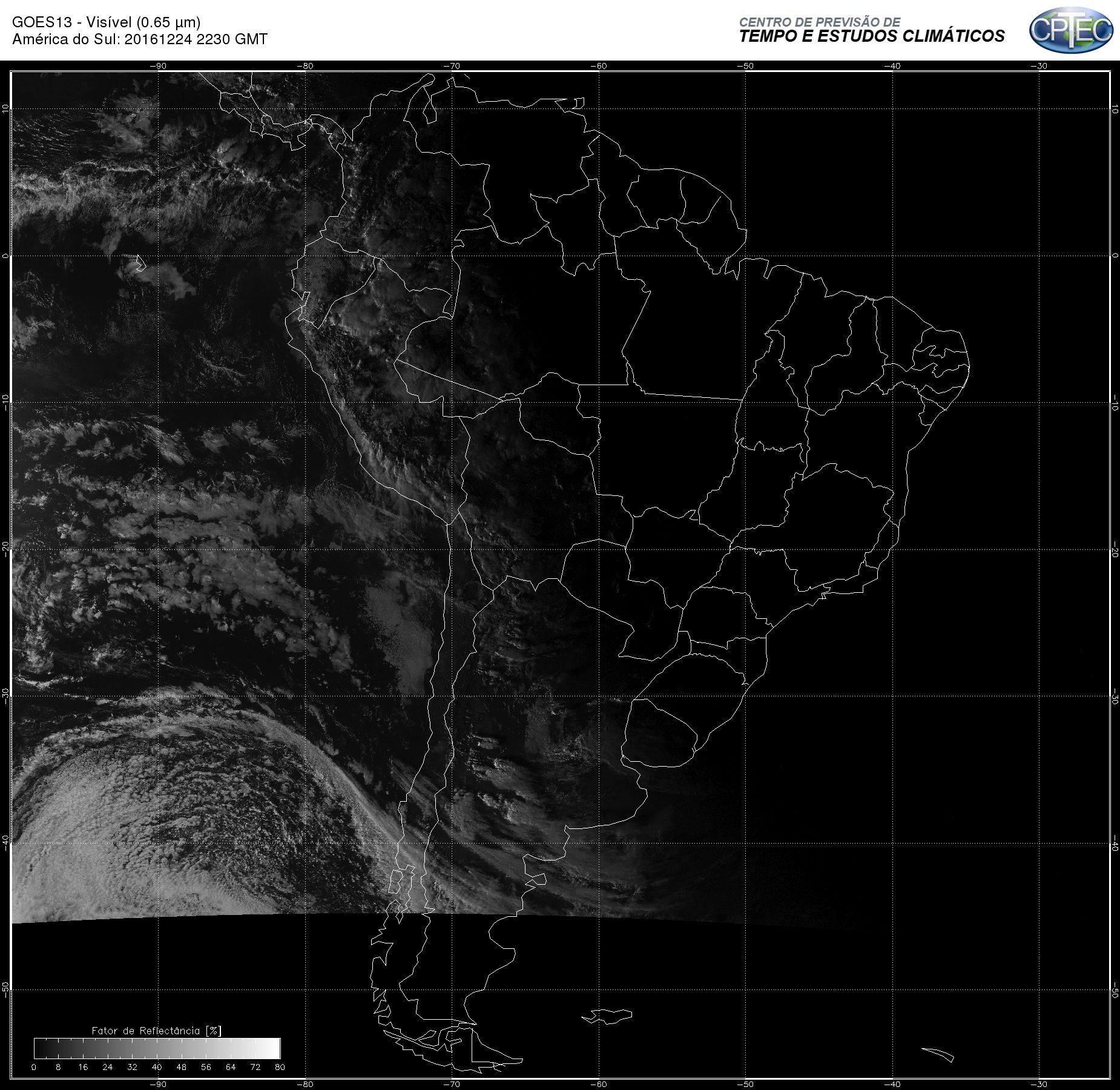Click colorbar tick label 56
The height and width of the screenshot is (1090, 1120).
point(206,1067)
